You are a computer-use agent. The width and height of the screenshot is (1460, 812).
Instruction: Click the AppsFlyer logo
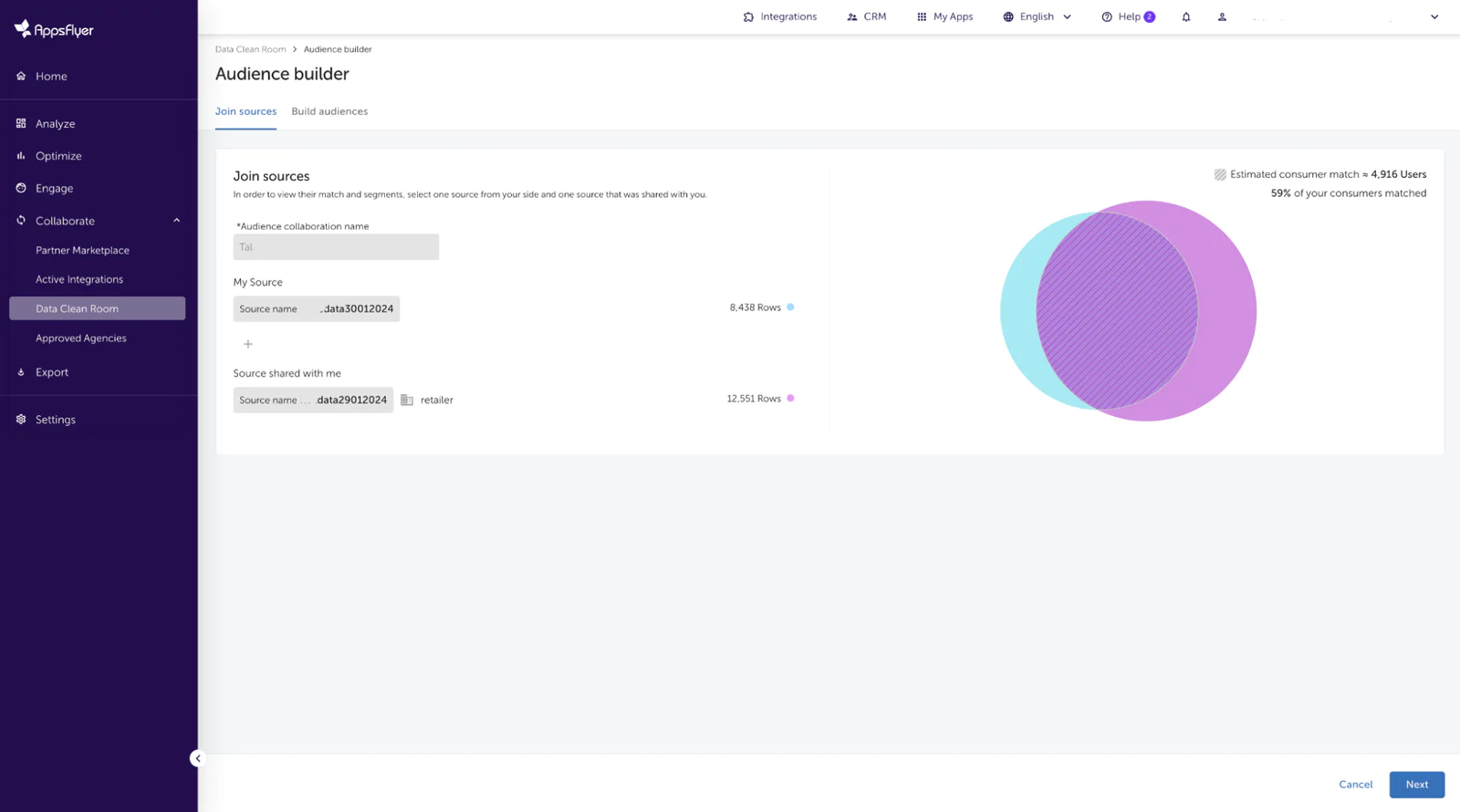point(54,30)
